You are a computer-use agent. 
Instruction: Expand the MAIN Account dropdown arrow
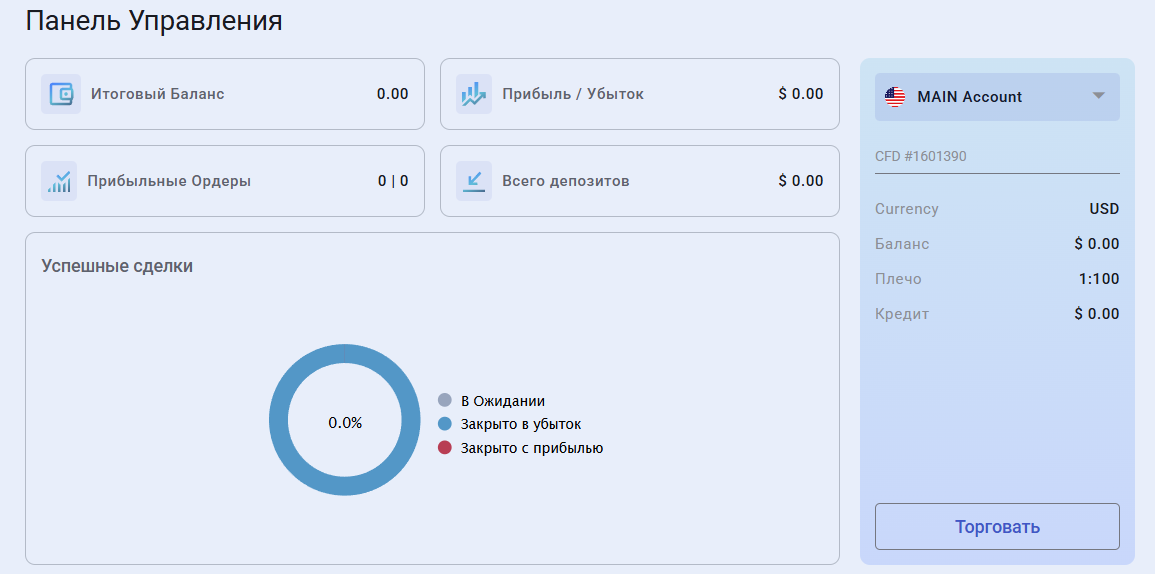coord(1098,96)
